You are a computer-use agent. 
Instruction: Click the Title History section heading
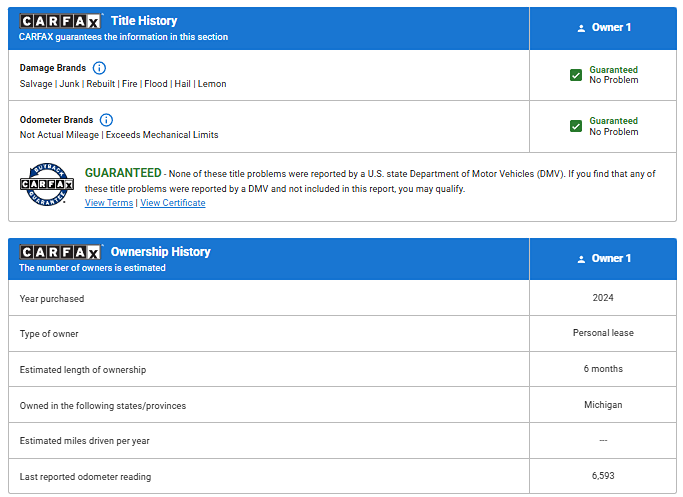(144, 21)
